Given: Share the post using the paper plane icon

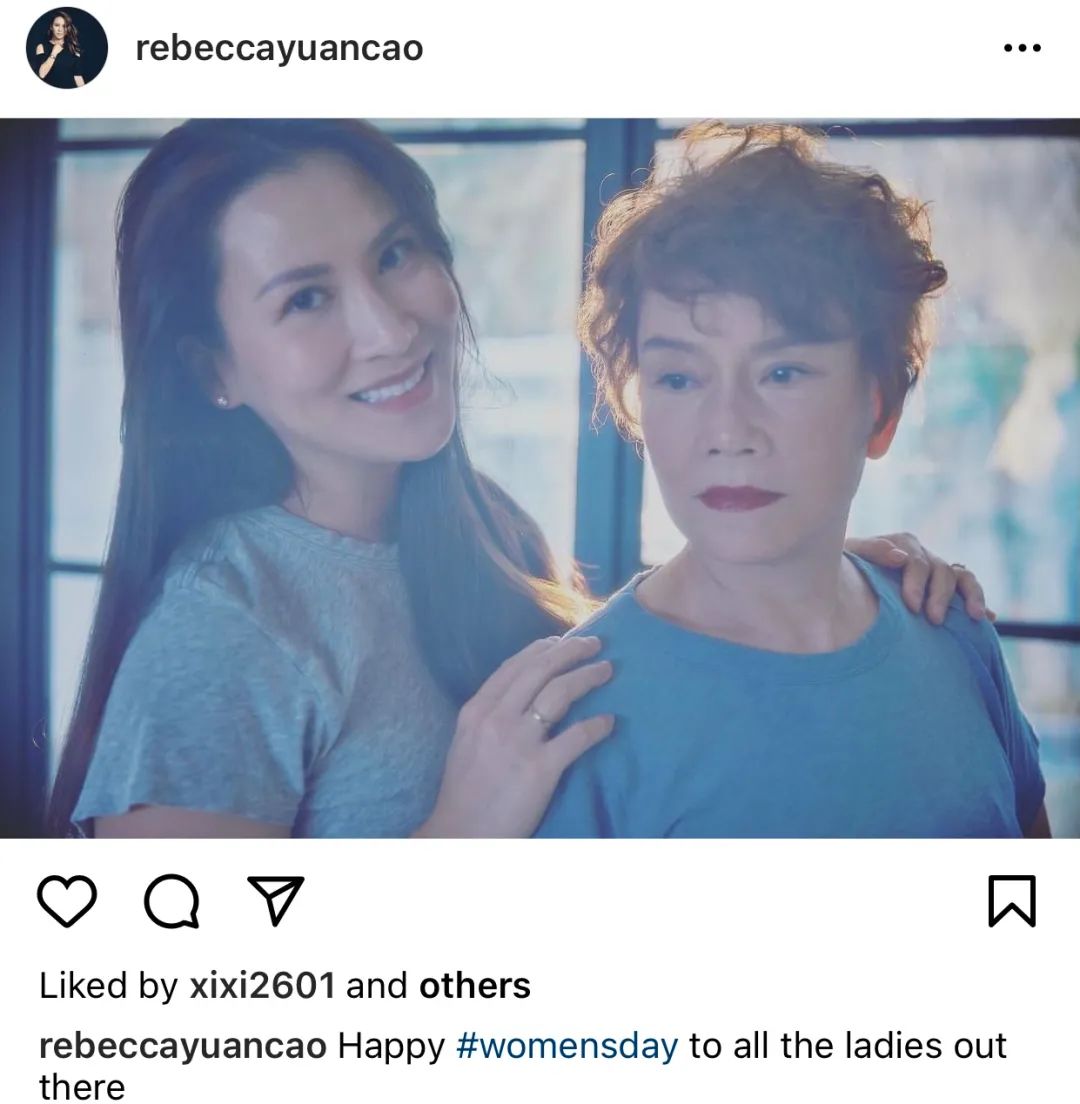Looking at the screenshot, I should [276, 900].
